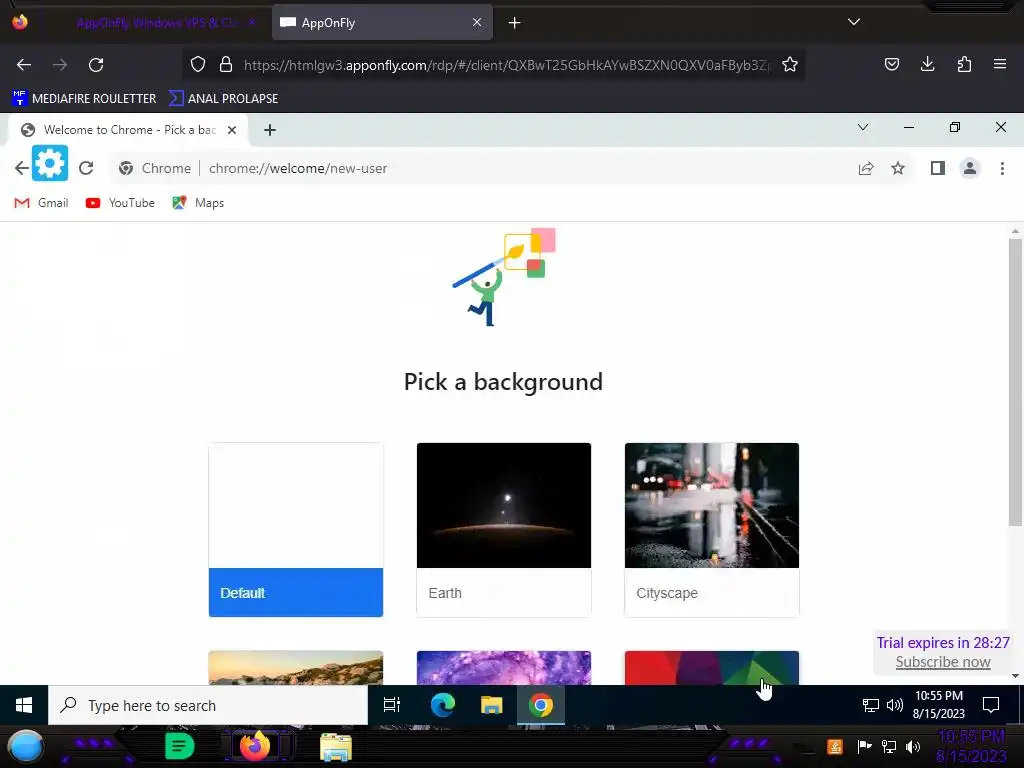Share this page icon in Chrome
Image resolution: width=1024 pixels, height=768 pixels.
point(866,168)
